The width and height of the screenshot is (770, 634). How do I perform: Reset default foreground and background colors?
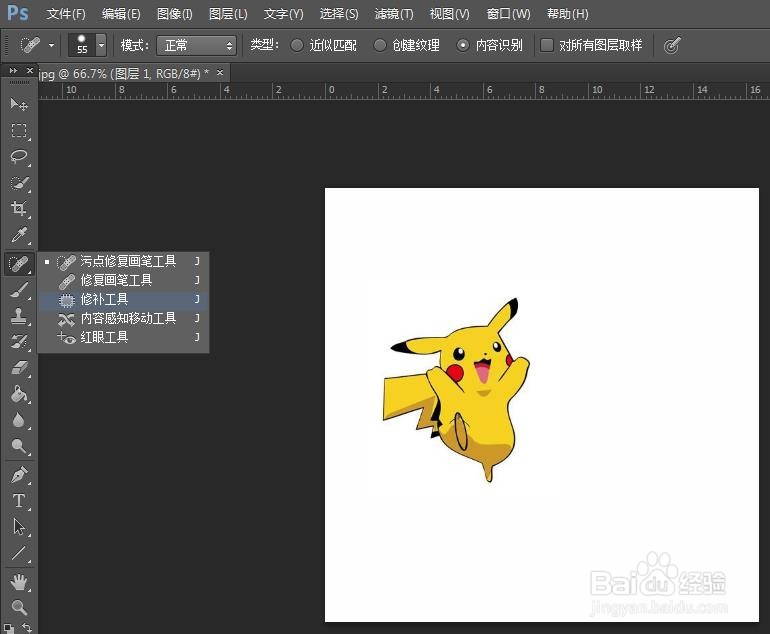[9, 628]
